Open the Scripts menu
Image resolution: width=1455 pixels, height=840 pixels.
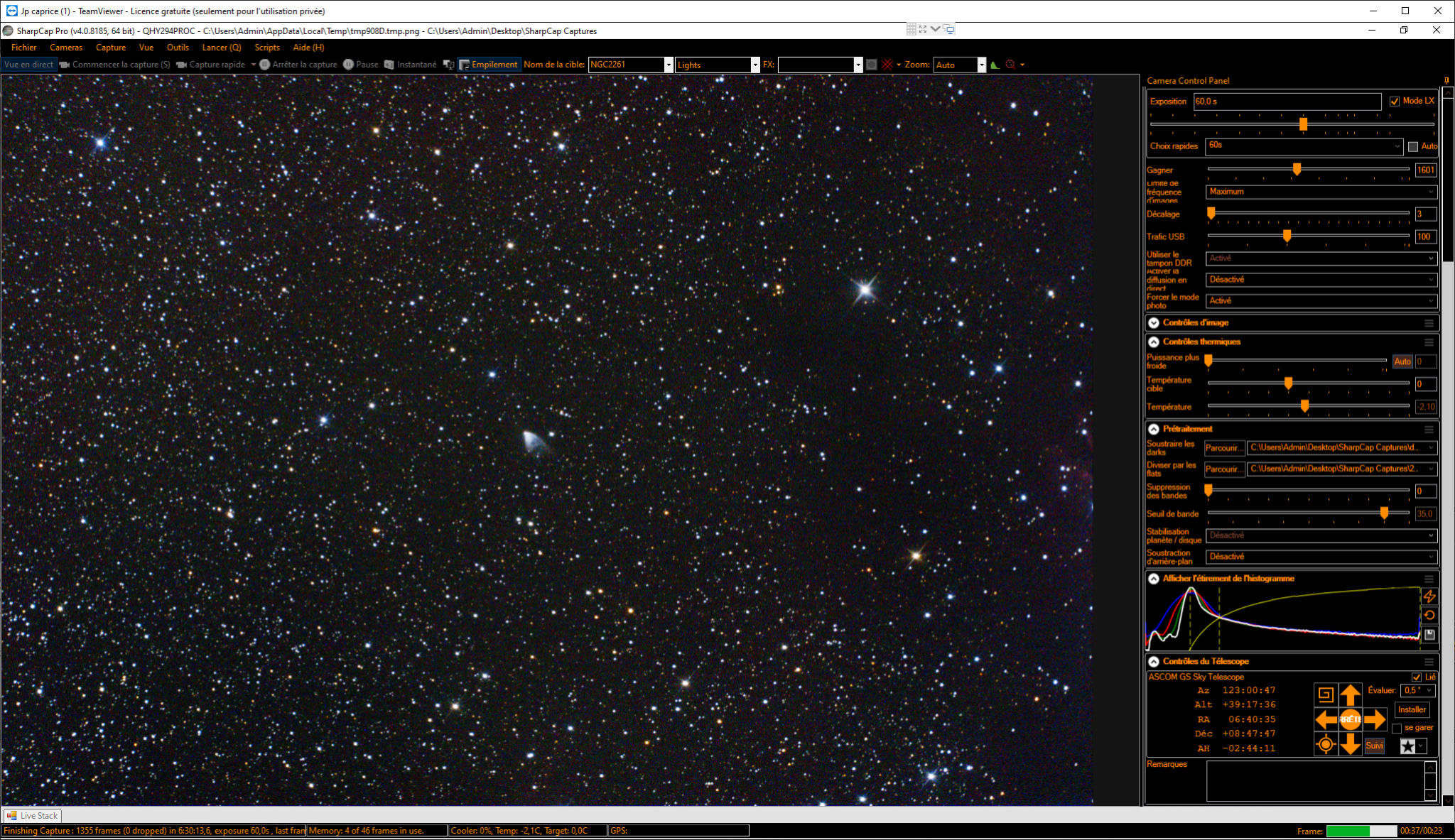click(267, 48)
